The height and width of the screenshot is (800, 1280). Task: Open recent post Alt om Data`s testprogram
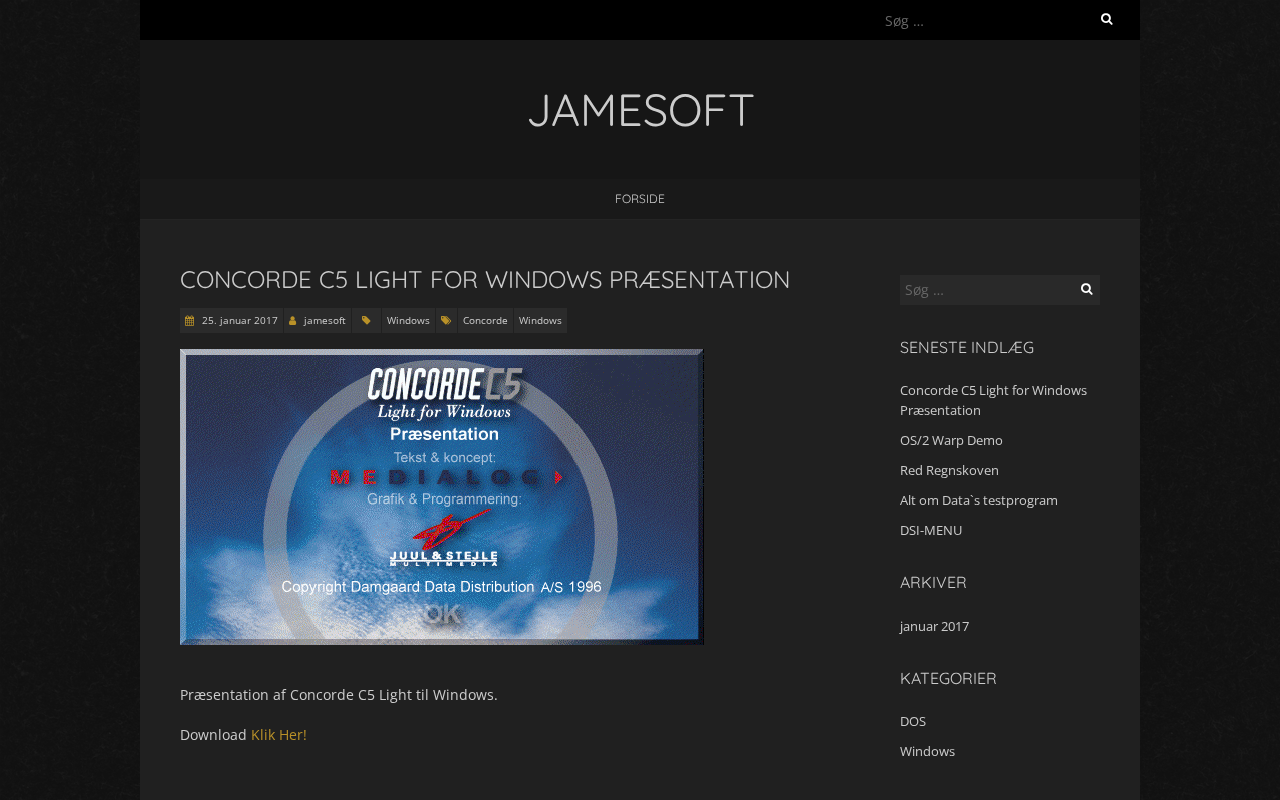(x=979, y=500)
